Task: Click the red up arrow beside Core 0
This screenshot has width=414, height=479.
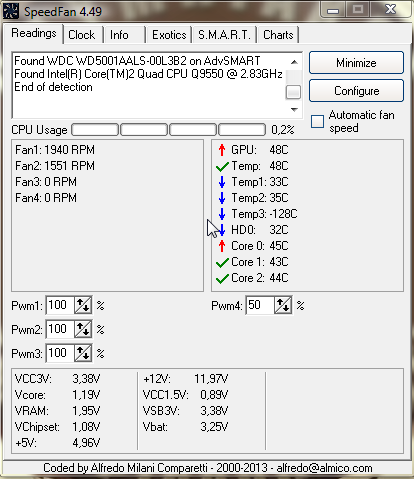Action: coord(222,246)
